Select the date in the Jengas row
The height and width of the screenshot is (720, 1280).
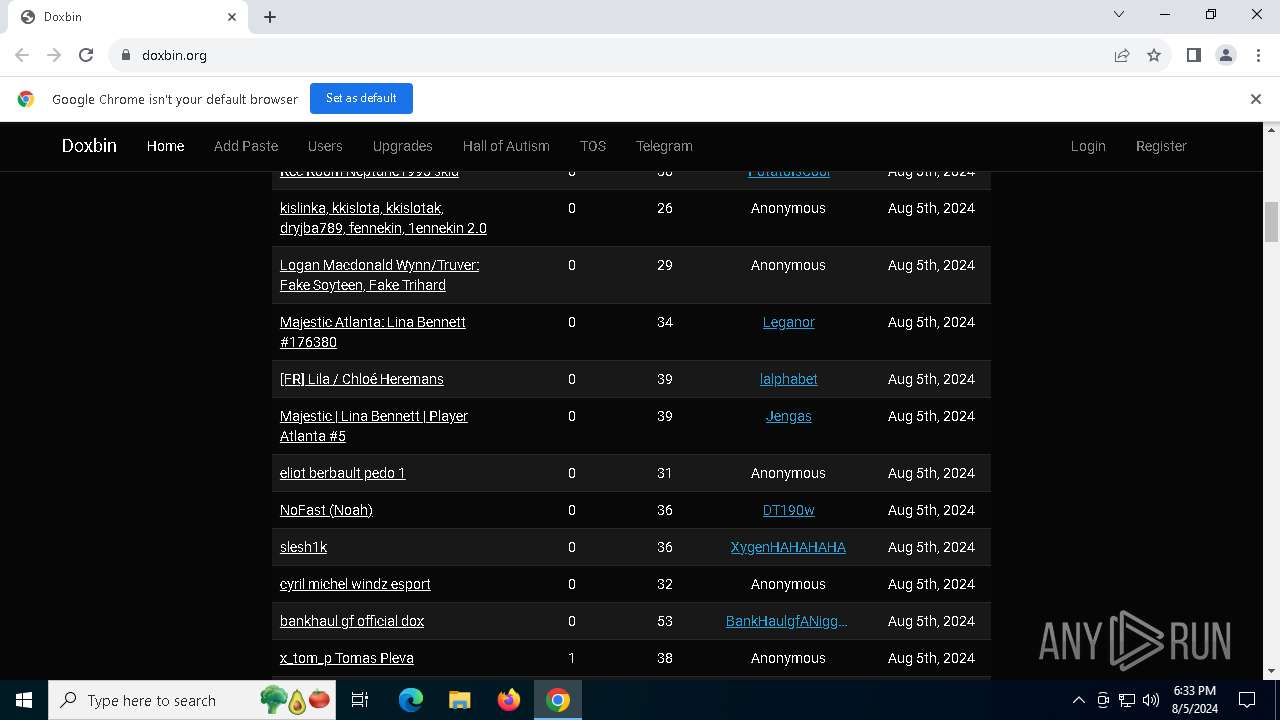click(x=931, y=416)
